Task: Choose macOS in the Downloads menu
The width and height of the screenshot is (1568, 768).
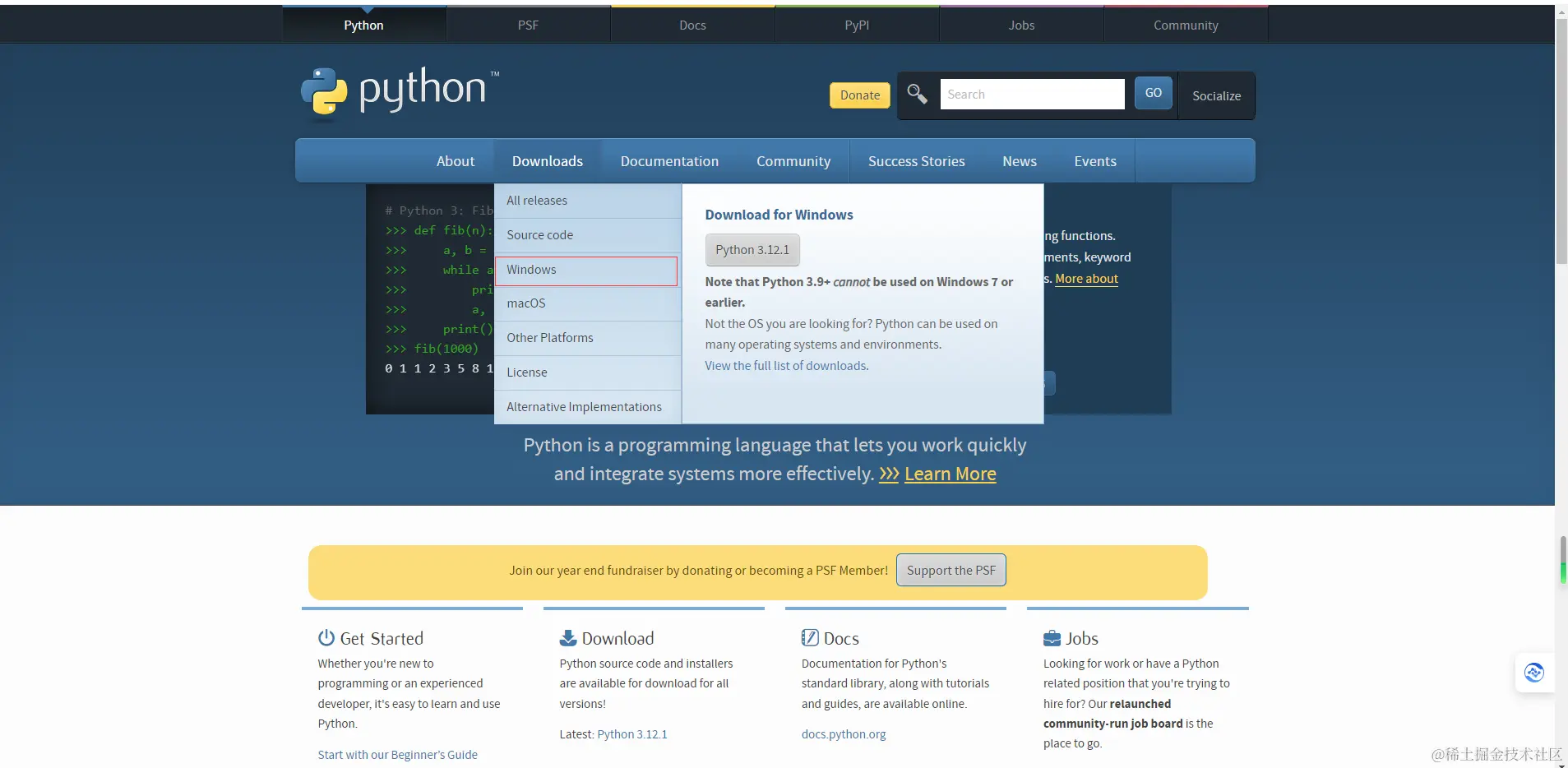Action: (x=588, y=303)
